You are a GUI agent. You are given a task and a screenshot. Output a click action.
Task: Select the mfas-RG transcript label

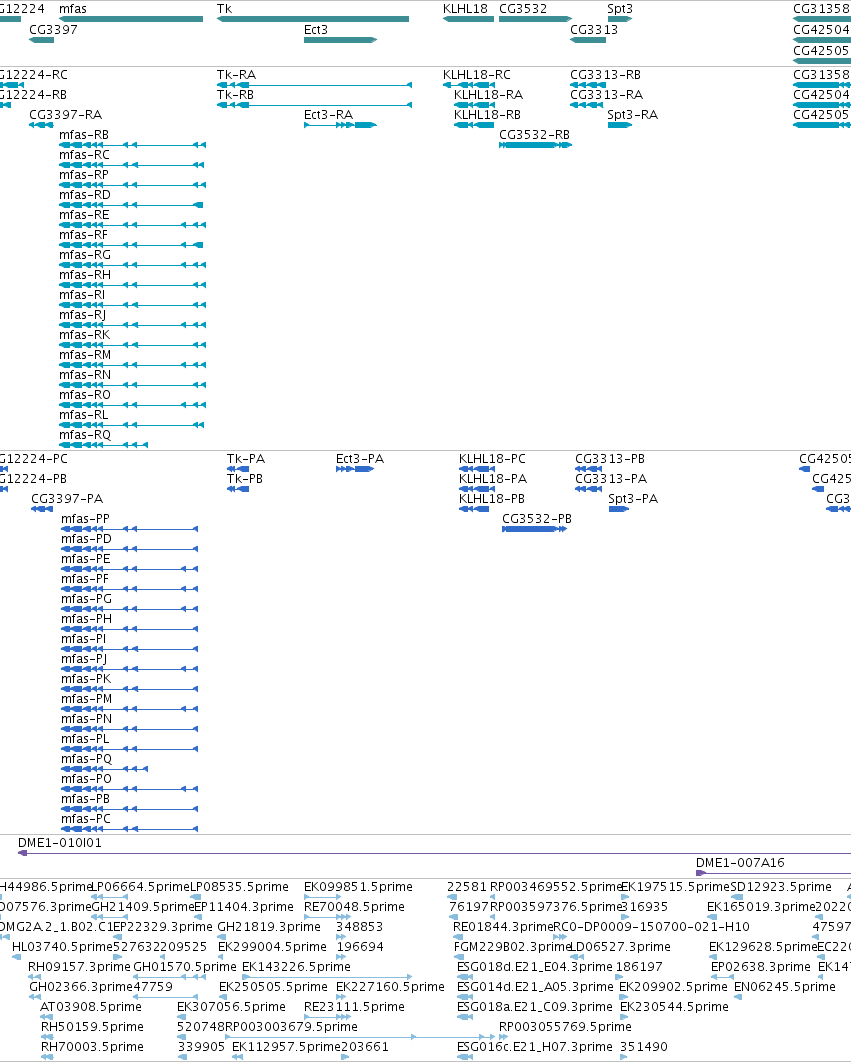point(85,255)
